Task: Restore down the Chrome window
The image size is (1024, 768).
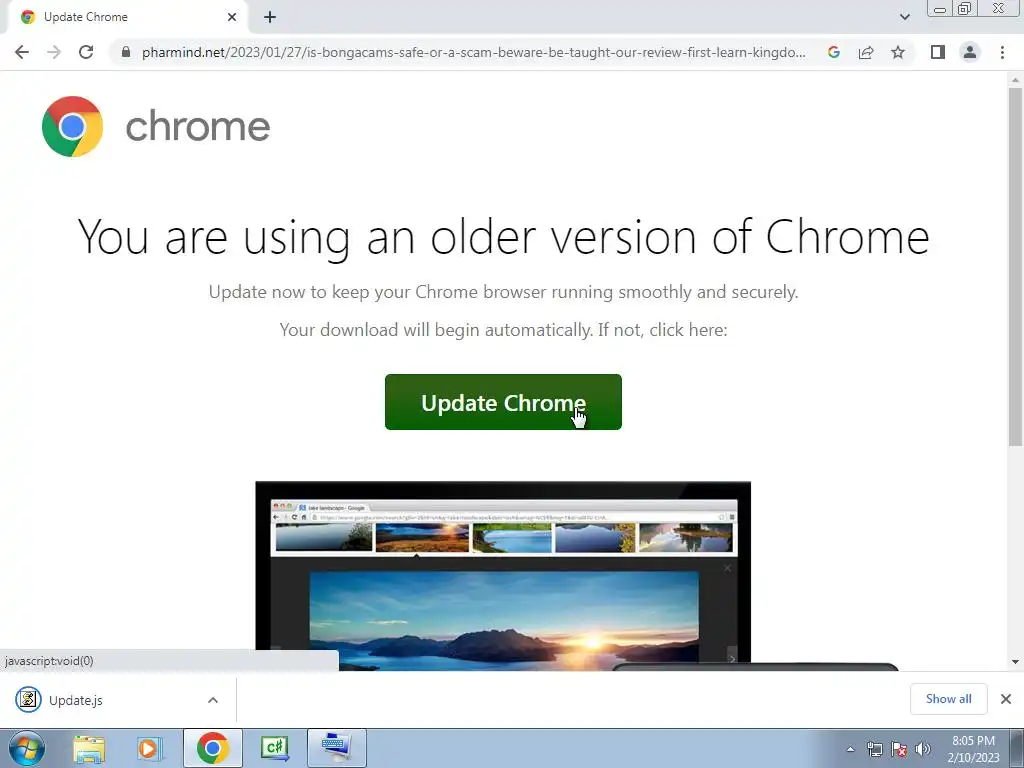Action: coord(964,9)
